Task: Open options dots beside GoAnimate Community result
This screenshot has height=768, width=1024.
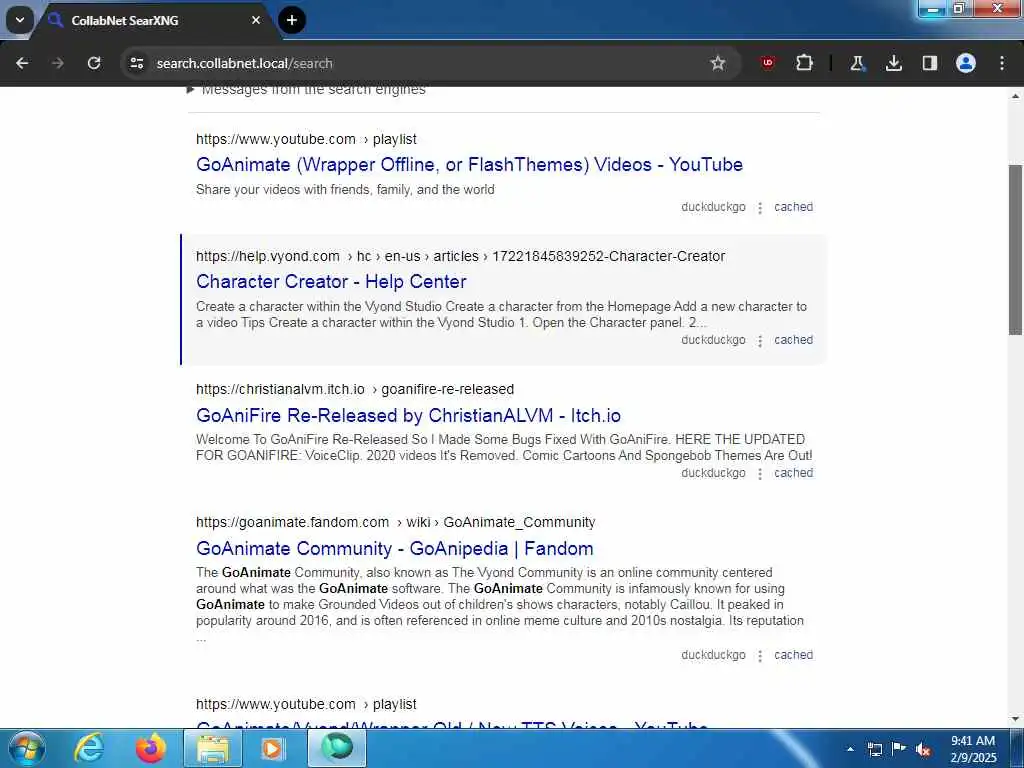Action: pyautogui.click(x=760, y=656)
